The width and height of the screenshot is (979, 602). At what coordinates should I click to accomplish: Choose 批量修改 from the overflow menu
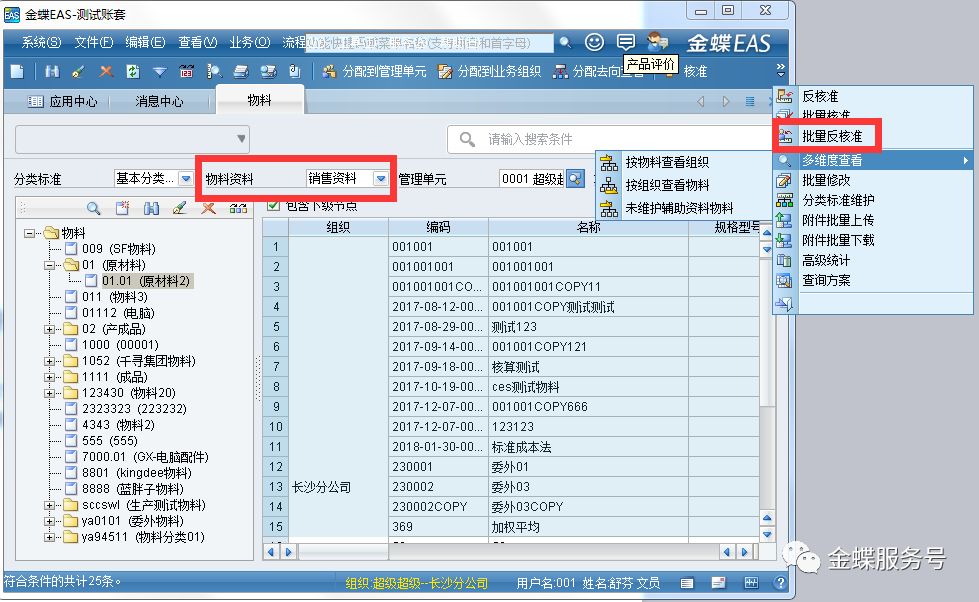tap(826, 180)
